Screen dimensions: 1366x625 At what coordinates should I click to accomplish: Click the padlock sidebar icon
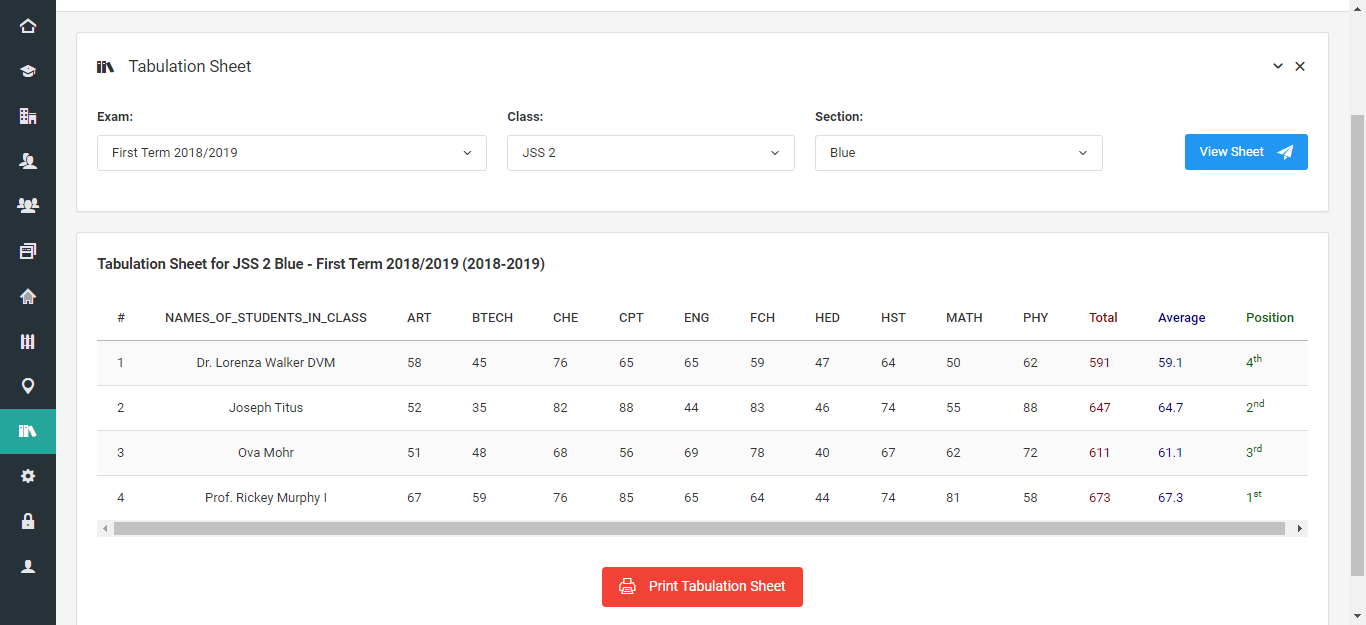point(28,521)
